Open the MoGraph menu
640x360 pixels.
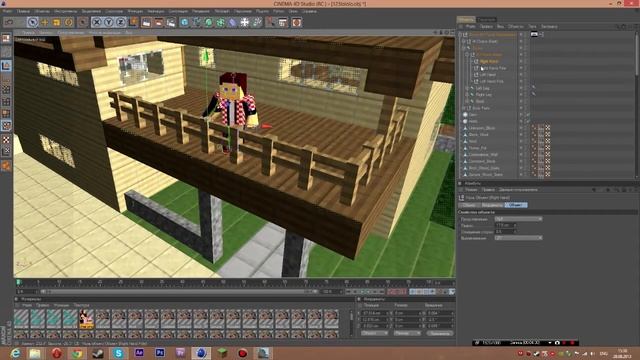click(x=222, y=11)
